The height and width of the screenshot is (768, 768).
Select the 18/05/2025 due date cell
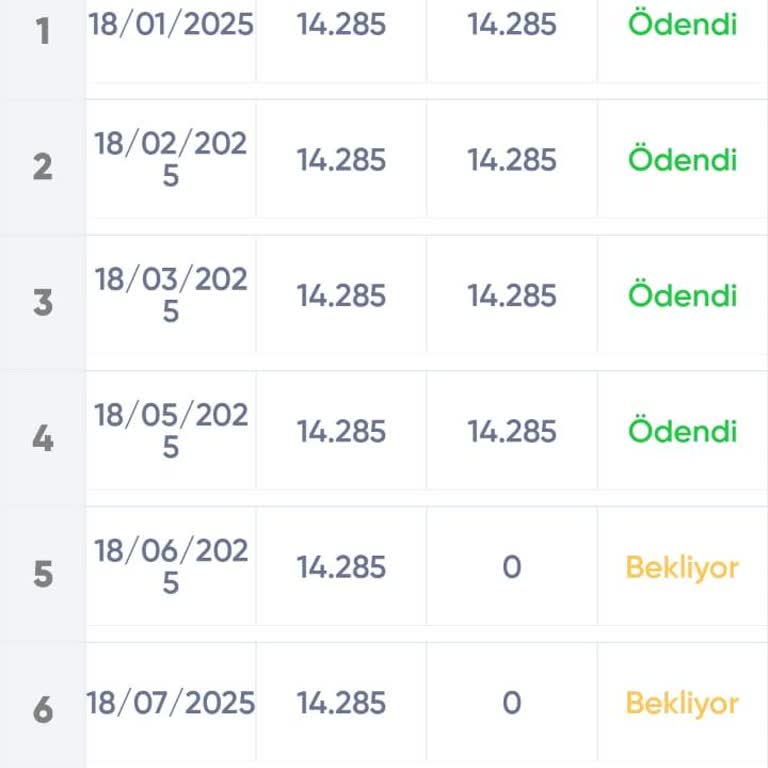click(171, 431)
